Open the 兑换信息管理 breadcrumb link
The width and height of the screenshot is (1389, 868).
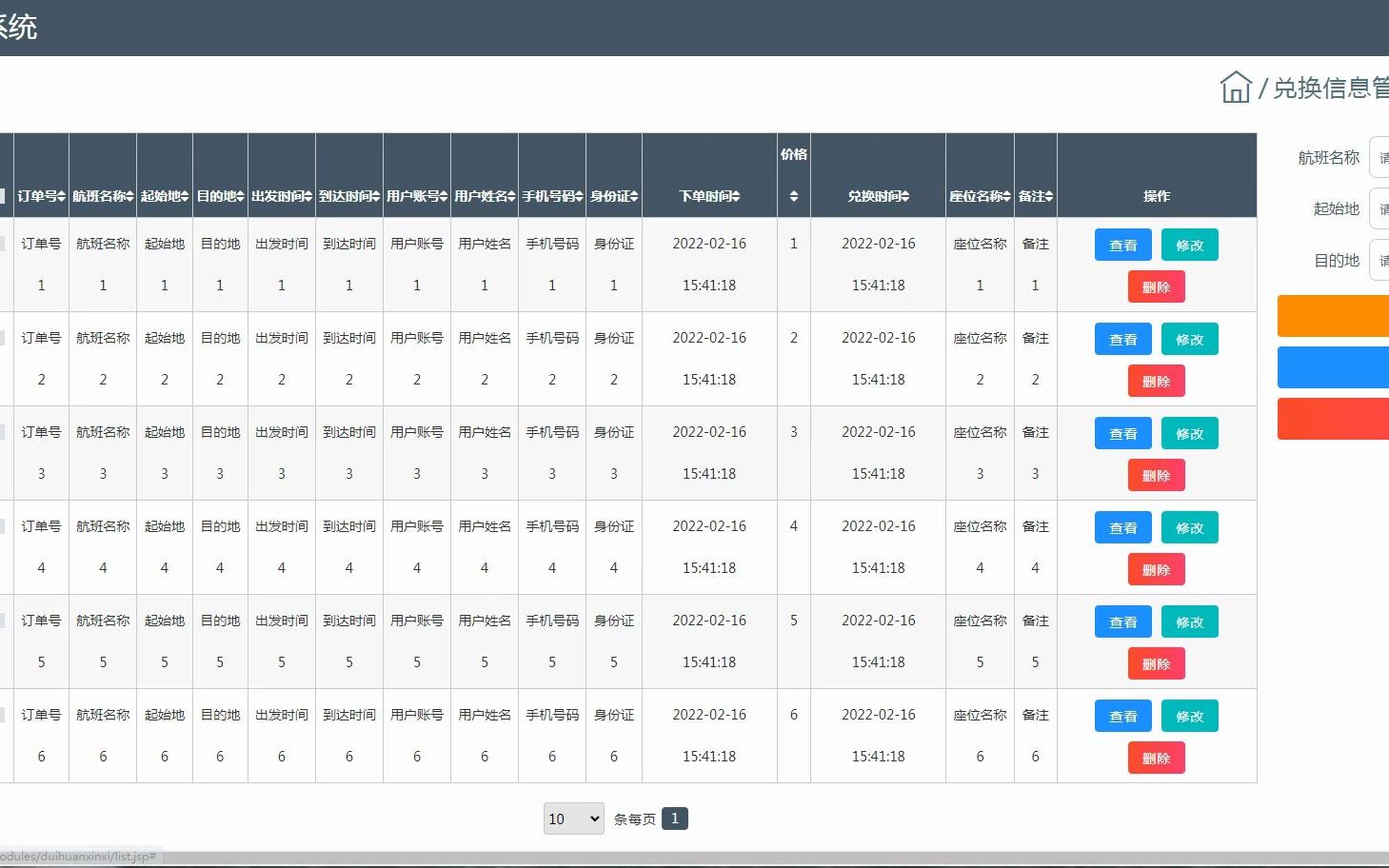pos(1331,89)
